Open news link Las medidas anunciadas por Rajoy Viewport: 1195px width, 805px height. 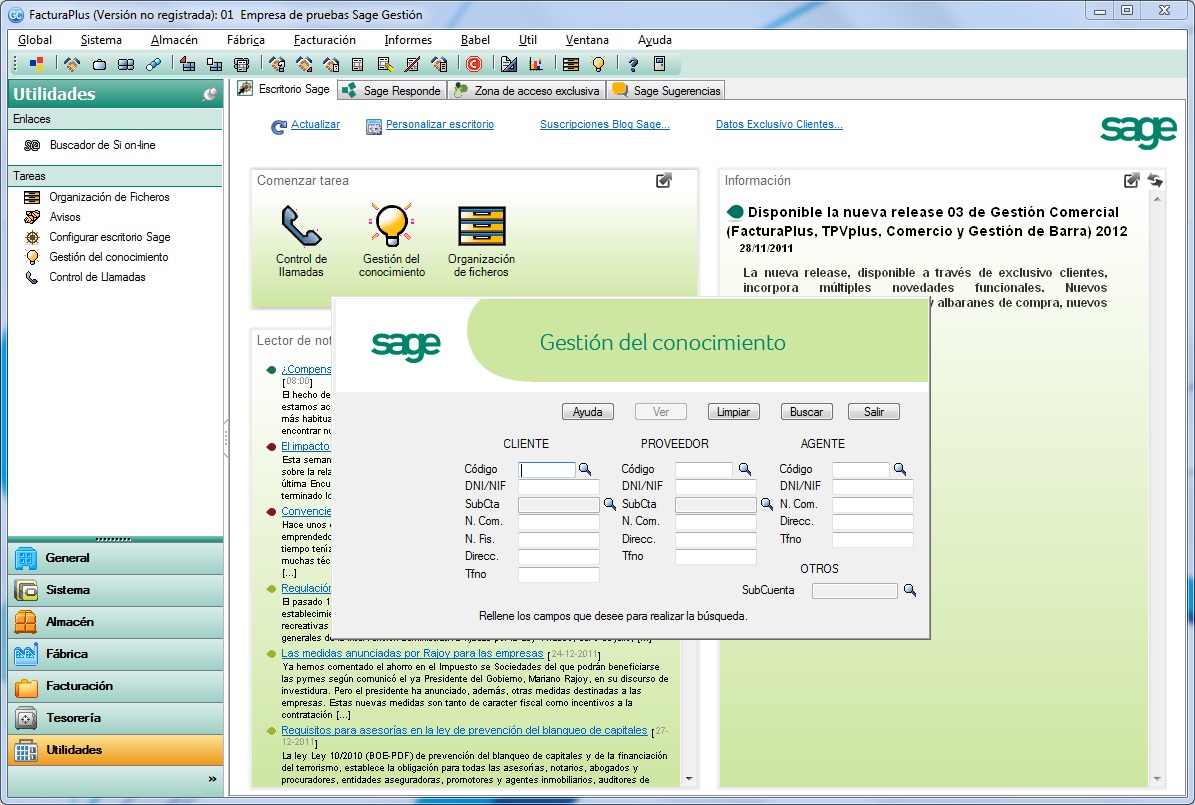point(412,653)
